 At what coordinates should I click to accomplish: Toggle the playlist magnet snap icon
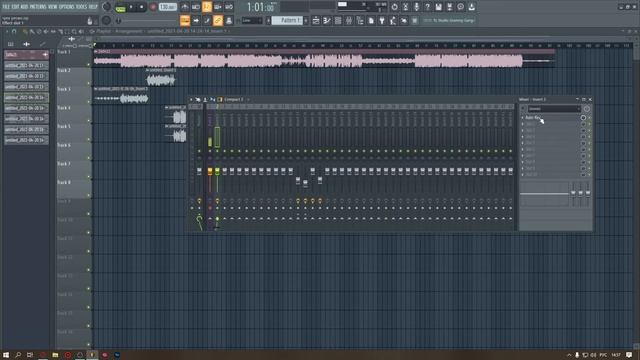(14, 31)
